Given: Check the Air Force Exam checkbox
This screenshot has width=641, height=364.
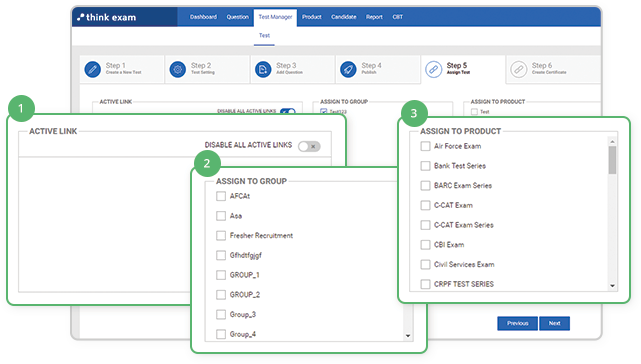Looking at the screenshot, I should click(425, 146).
